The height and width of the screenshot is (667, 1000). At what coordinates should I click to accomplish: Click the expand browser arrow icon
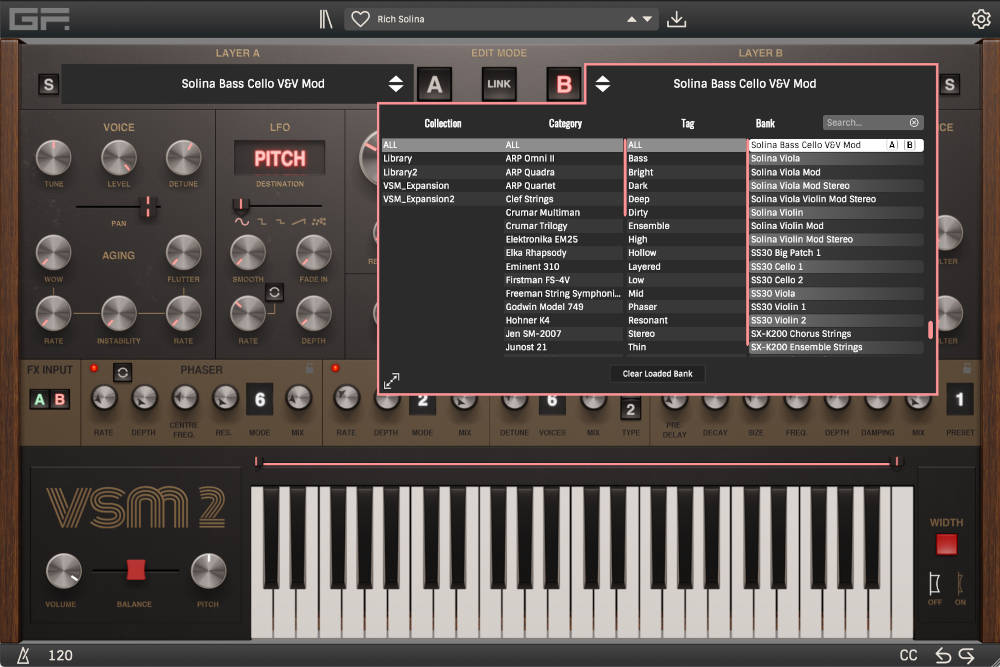click(x=392, y=381)
